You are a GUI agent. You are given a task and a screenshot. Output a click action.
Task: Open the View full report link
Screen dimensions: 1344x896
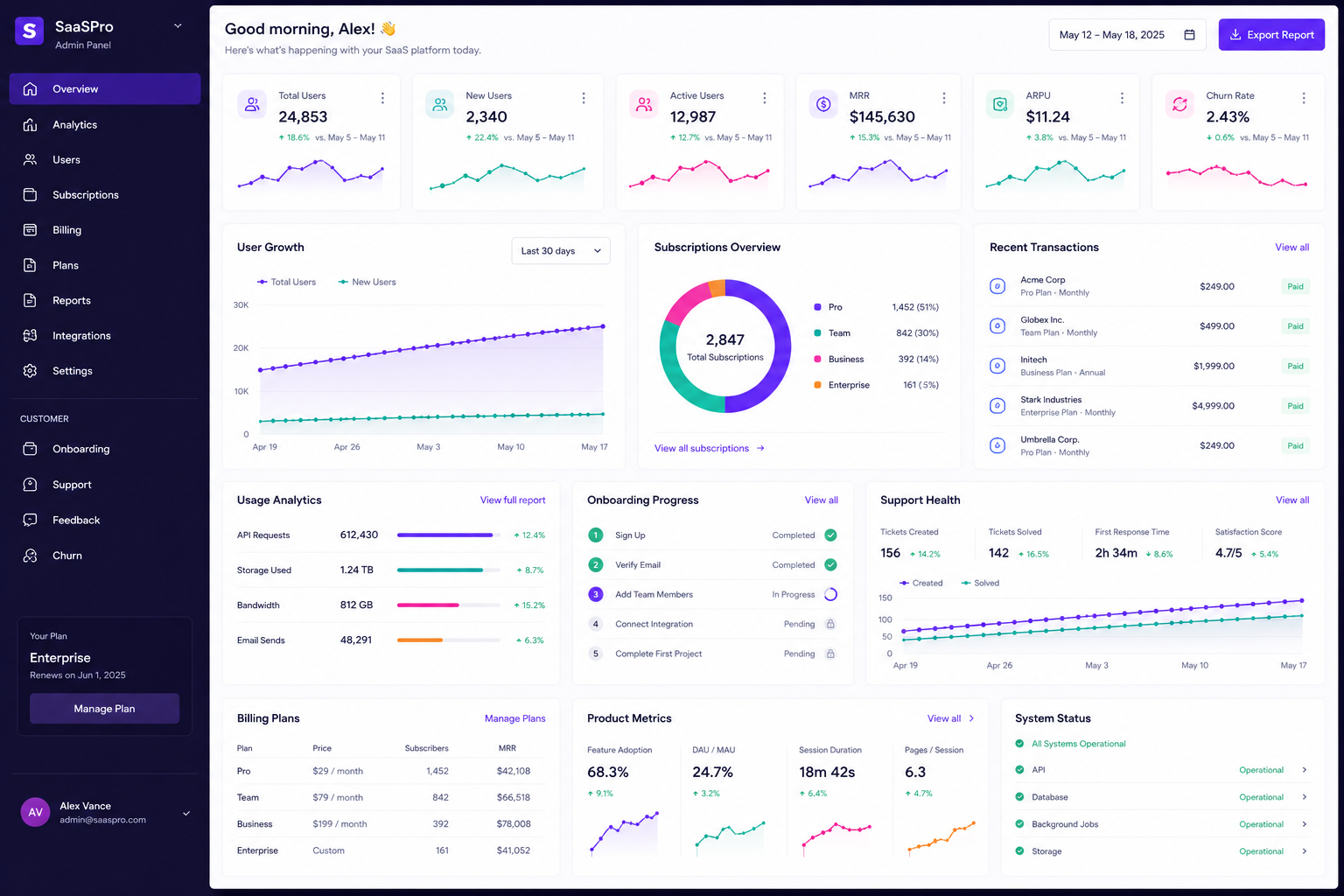pos(513,500)
